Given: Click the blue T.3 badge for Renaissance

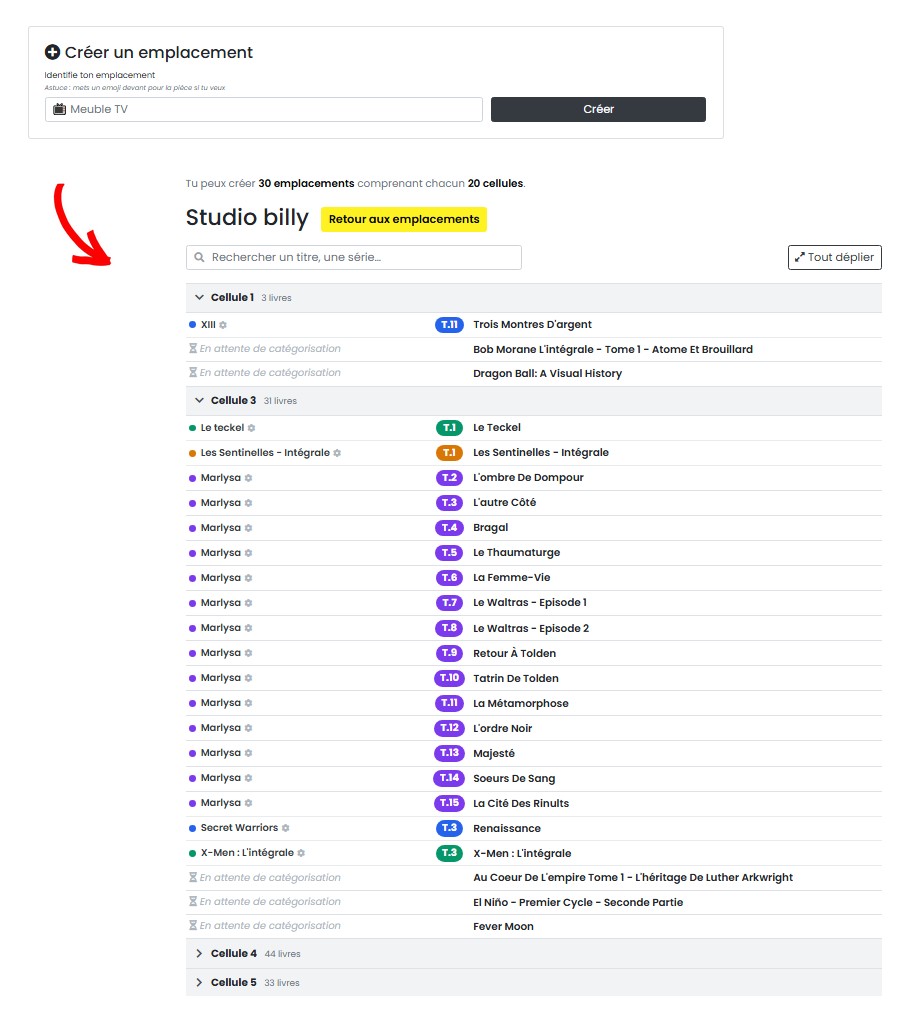Looking at the screenshot, I should point(449,828).
